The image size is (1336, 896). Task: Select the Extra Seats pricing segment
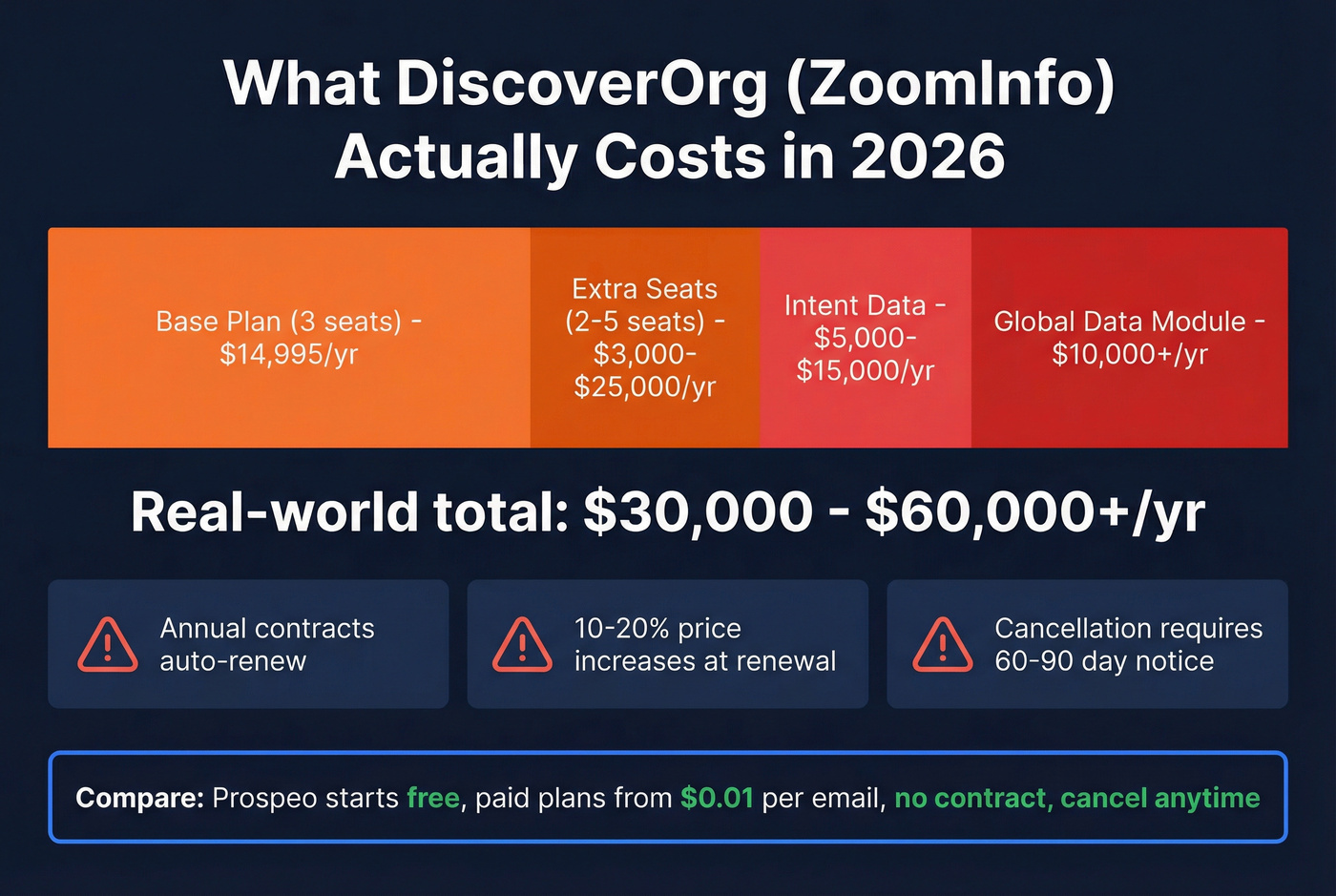[x=643, y=337]
